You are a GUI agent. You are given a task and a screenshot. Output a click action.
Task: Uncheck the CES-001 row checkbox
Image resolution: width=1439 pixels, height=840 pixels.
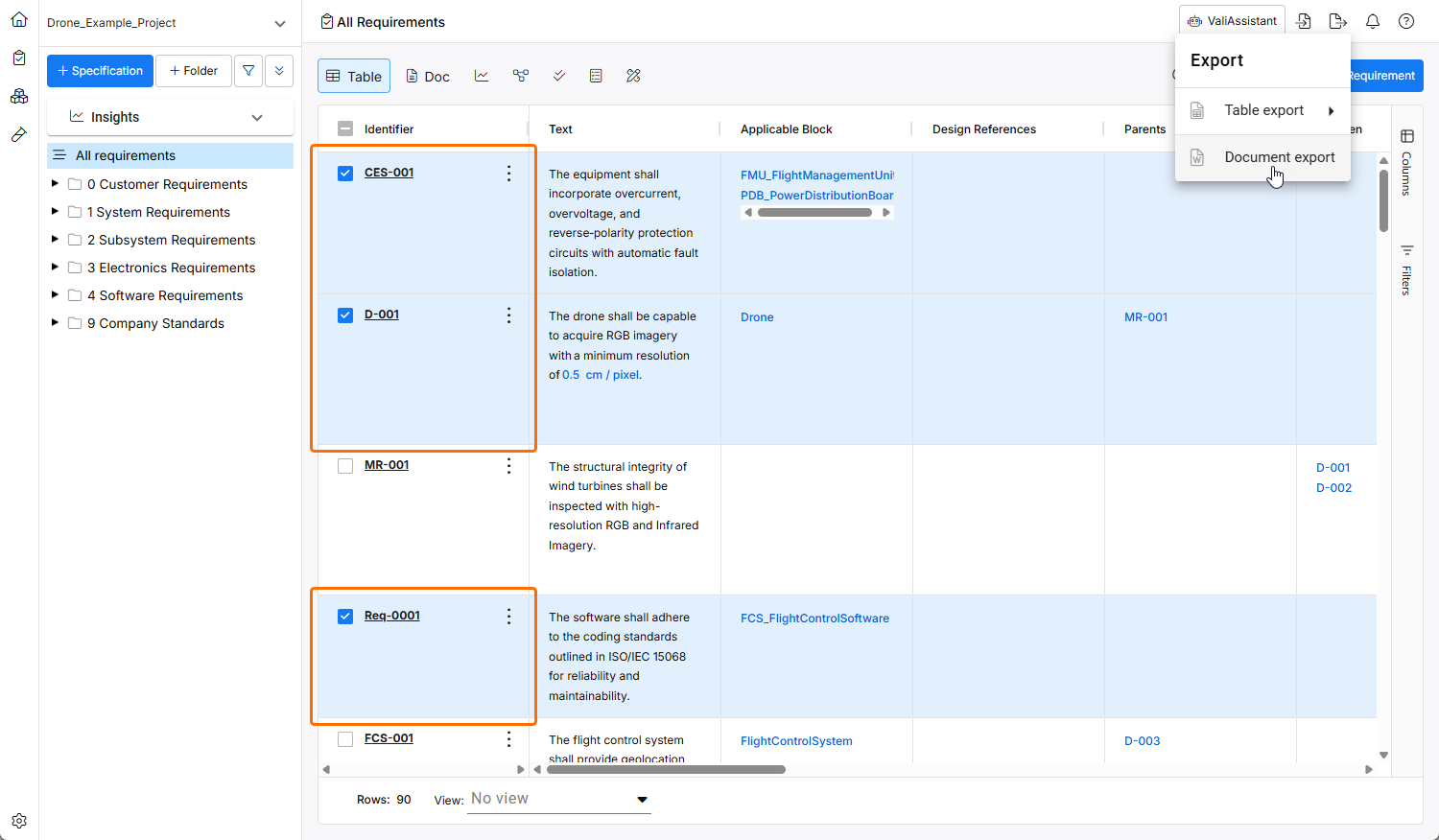(x=345, y=174)
